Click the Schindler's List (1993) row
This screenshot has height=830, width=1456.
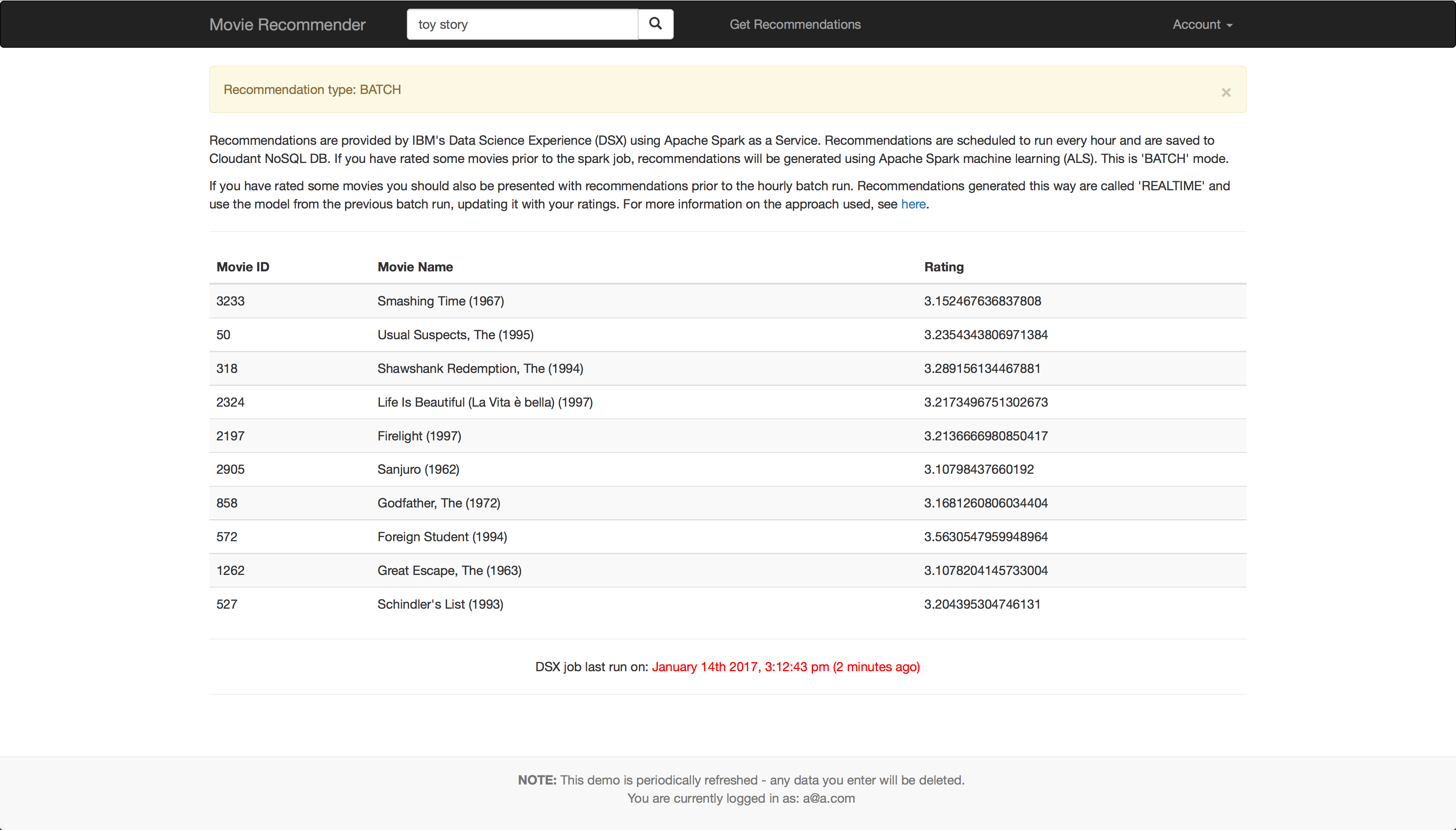coord(440,604)
